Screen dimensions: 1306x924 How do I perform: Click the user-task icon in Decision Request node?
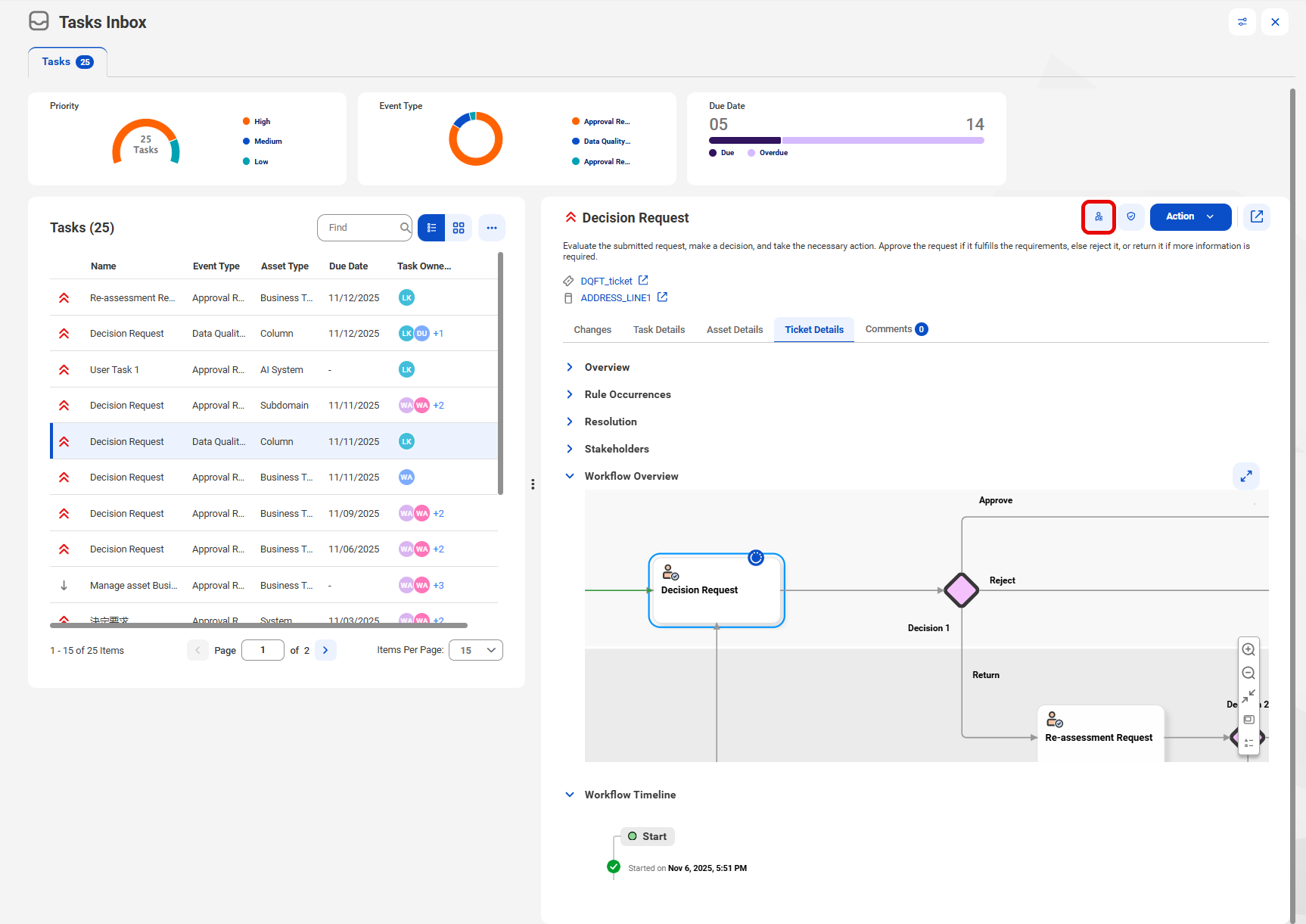[x=670, y=572]
